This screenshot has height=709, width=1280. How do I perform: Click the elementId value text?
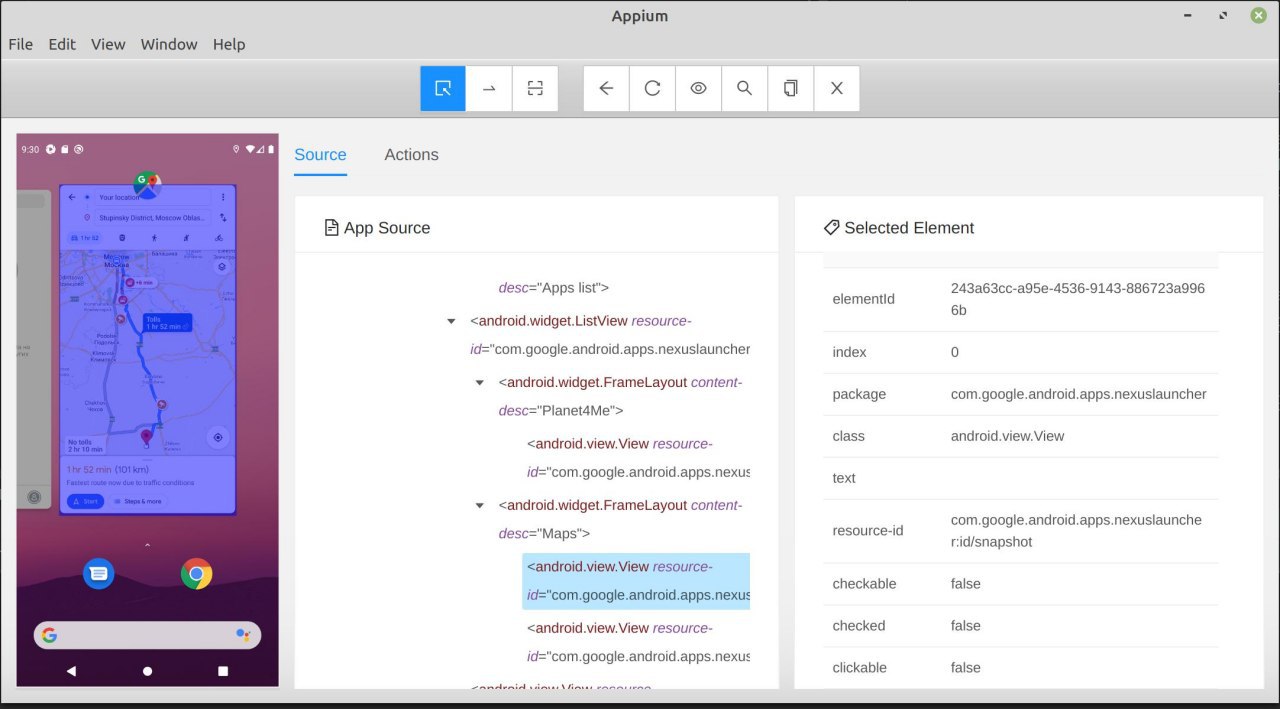1078,299
